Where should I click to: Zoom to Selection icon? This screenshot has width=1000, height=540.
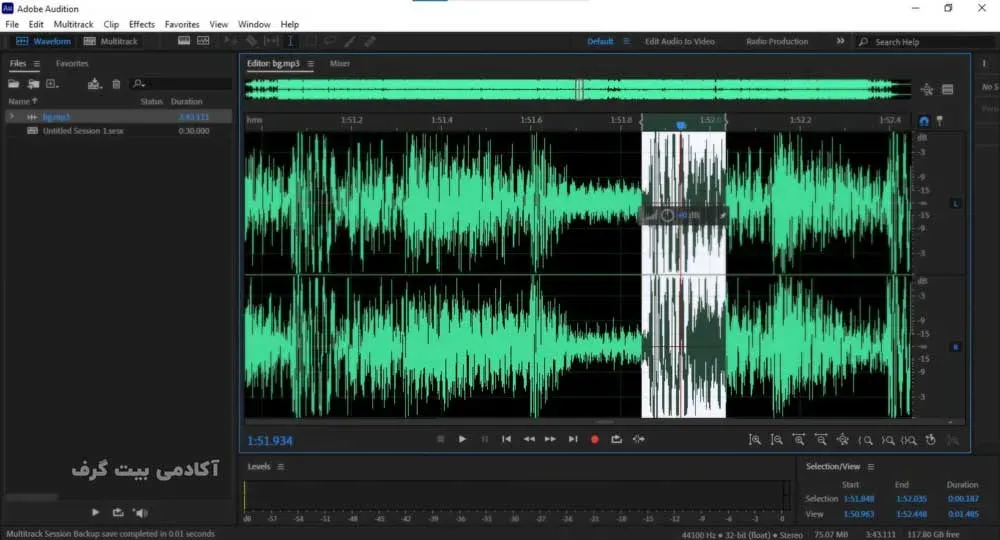[909, 440]
